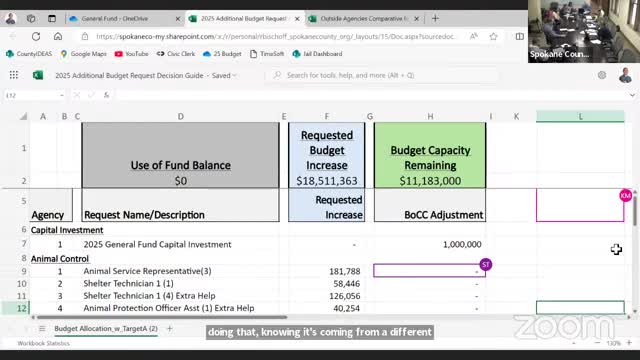Reload the page with the browser refresh icon
This screenshot has width=640, height=360.
tap(36, 36)
